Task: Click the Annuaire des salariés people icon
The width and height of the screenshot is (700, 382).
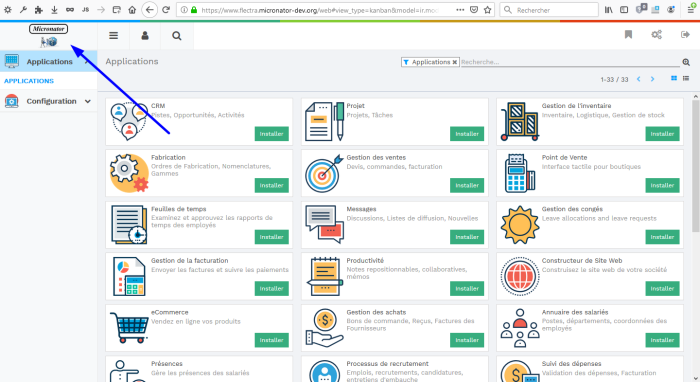Action: [x=520, y=328]
